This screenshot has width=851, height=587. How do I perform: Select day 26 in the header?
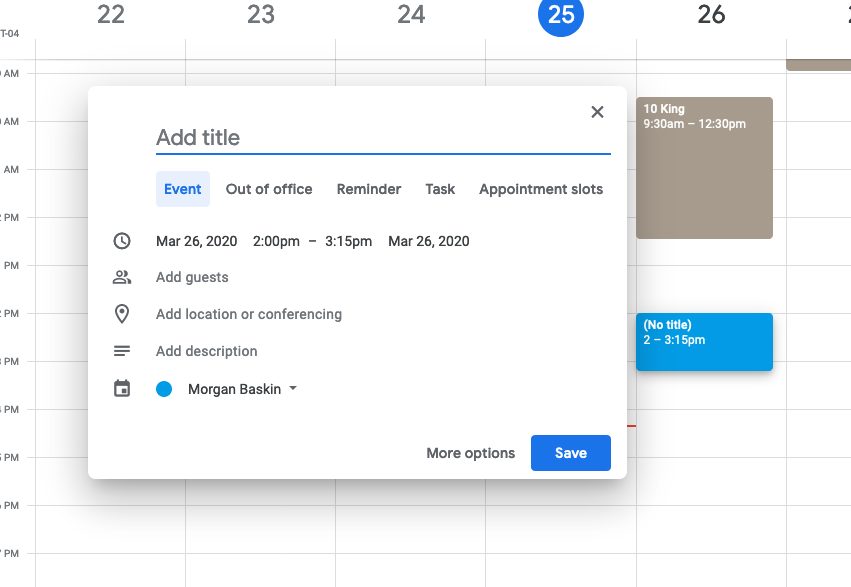point(711,15)
